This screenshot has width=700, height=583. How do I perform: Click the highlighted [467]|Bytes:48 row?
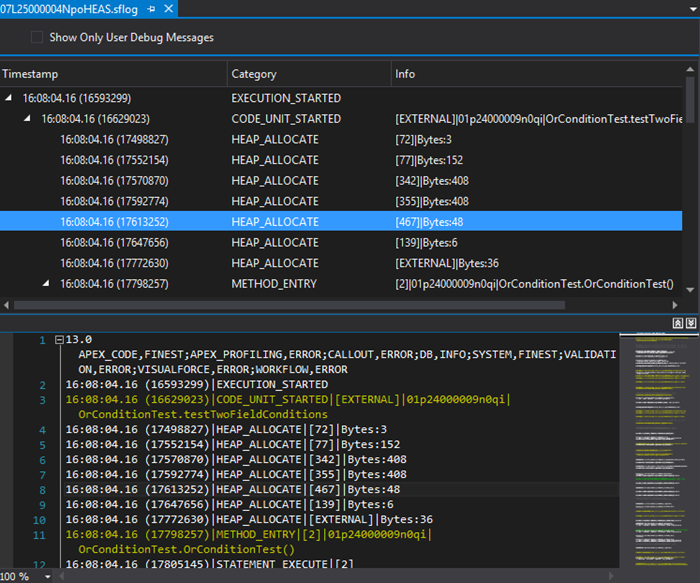click(341, 221)
